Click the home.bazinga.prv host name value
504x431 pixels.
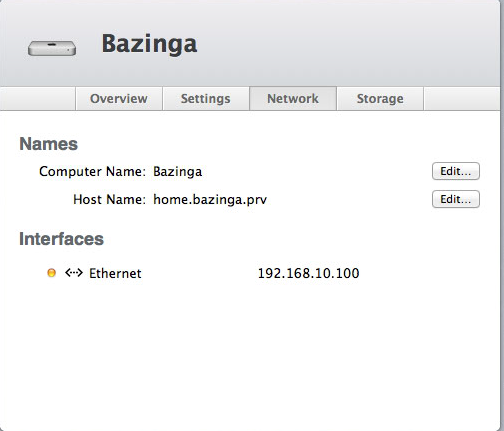click(210, 200)
